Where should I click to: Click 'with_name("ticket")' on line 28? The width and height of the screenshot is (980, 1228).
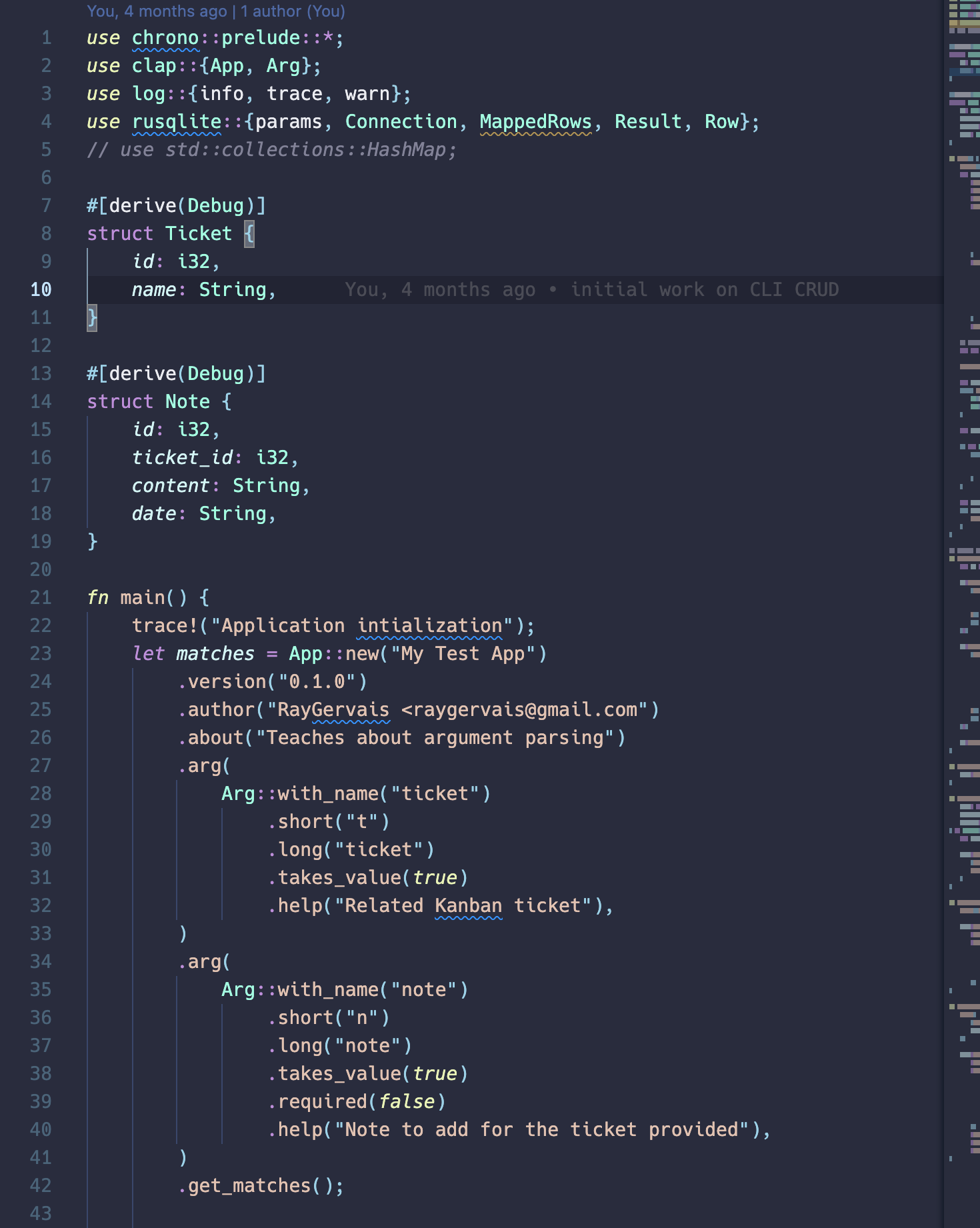(384, 794)
